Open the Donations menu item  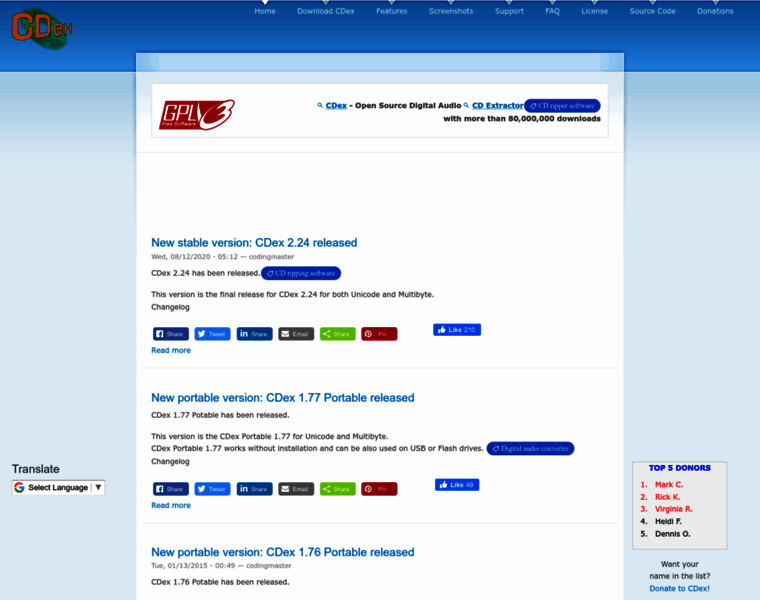point(715,11)
